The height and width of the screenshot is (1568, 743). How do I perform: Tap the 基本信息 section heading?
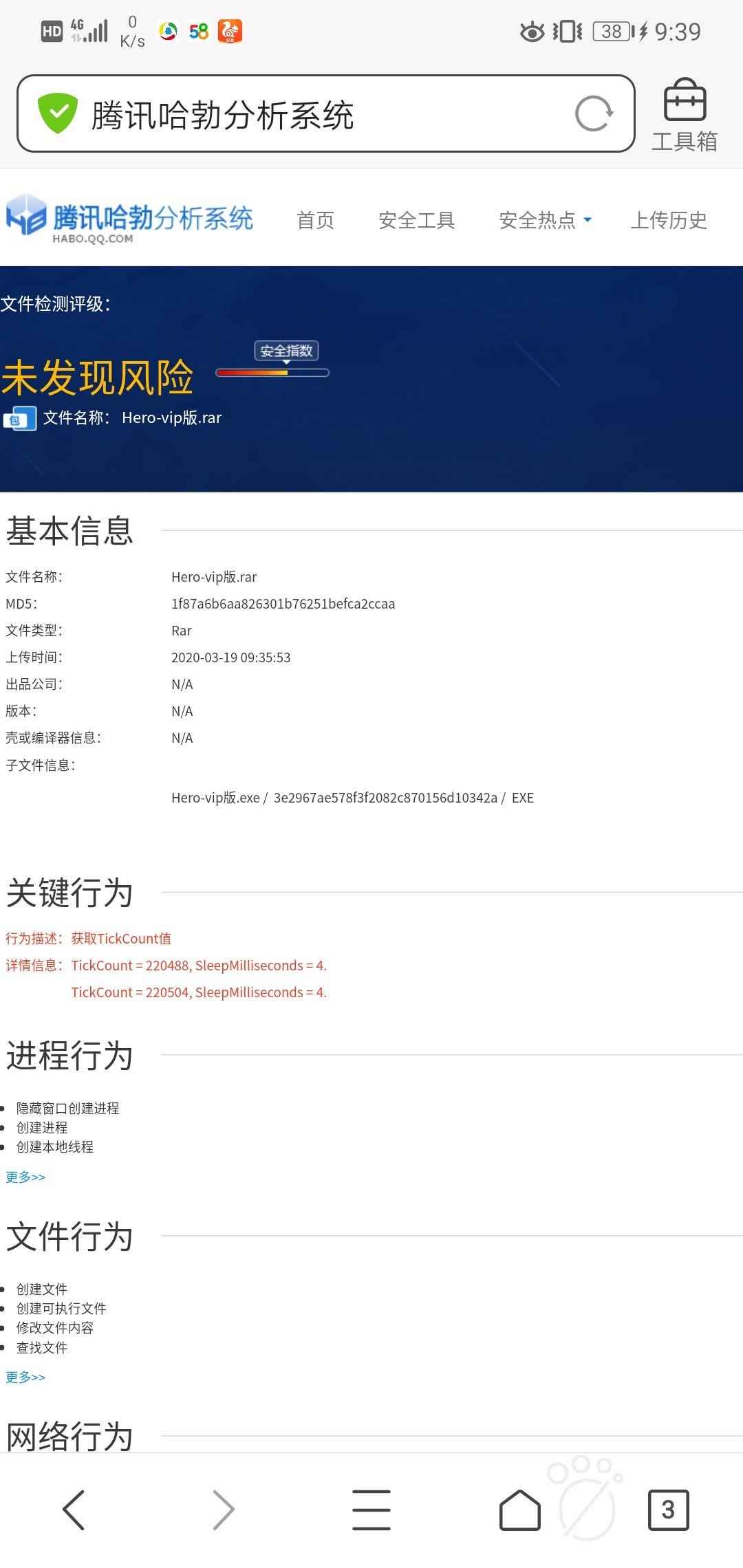pos(69,531)
